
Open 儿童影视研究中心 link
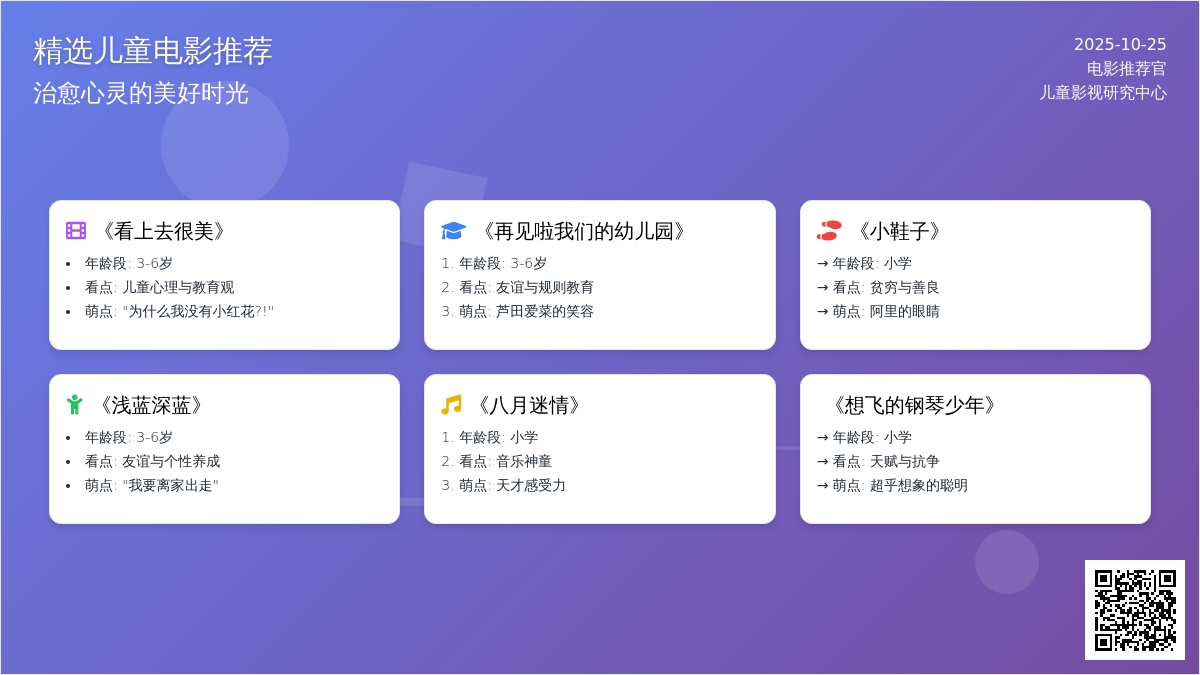[x=1105, y=92]
